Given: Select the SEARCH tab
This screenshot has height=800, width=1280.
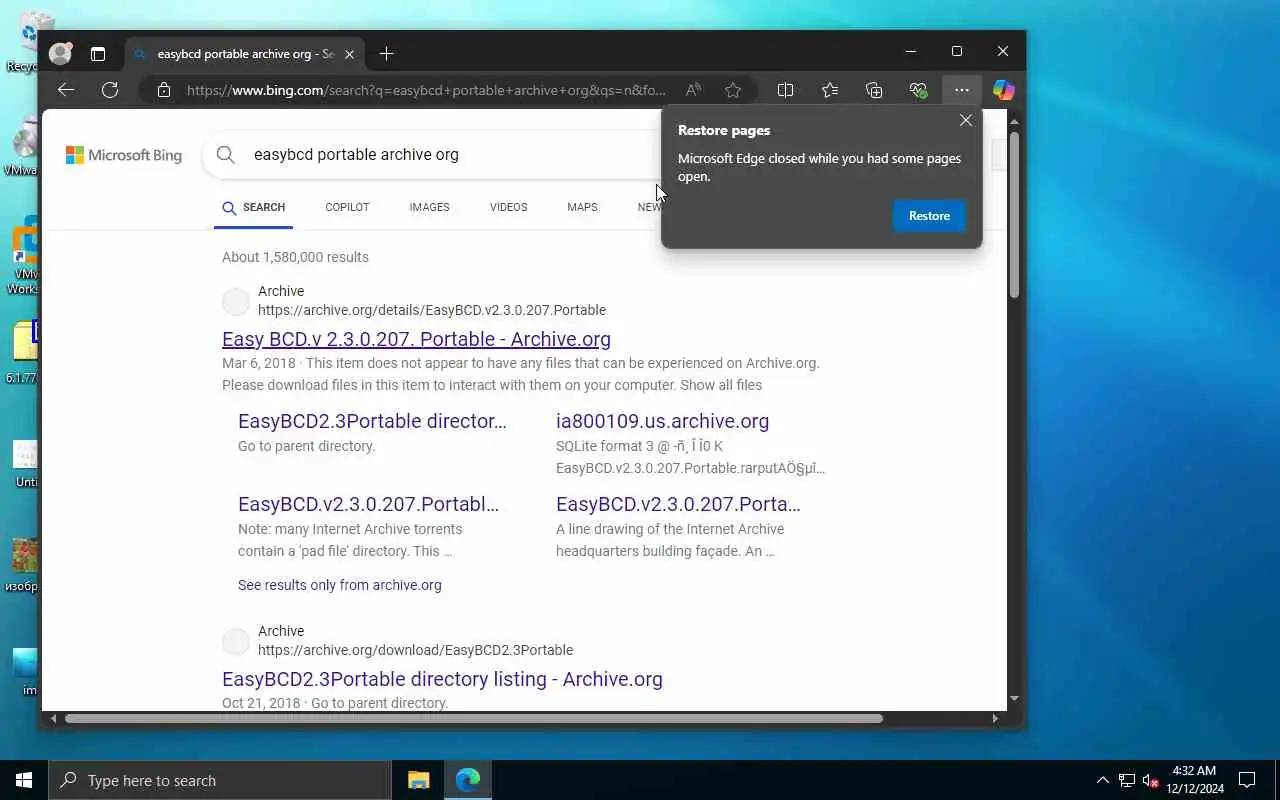Looking at the screenshot, I should pos(254,208).
